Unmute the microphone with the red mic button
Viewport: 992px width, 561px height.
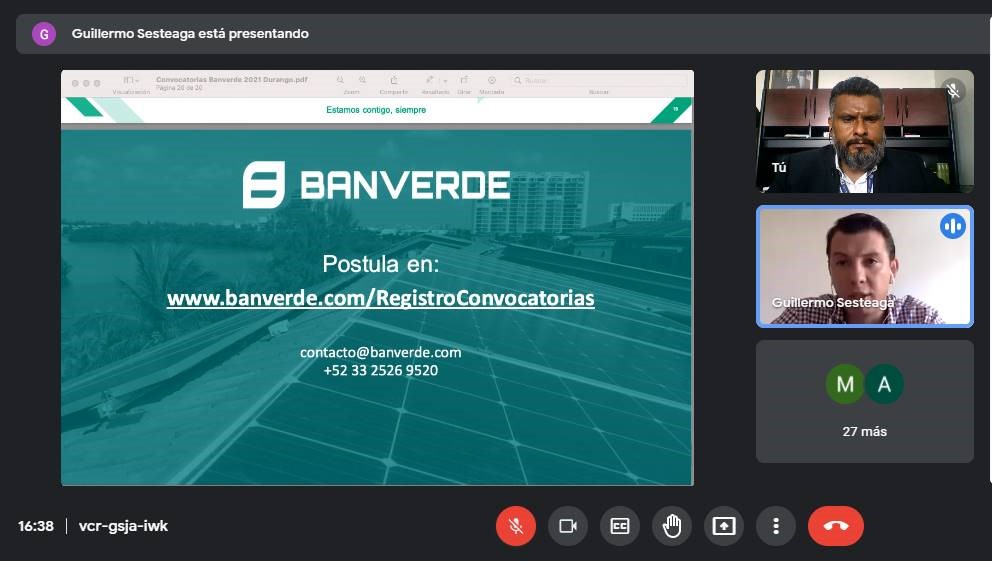[516, 526]
